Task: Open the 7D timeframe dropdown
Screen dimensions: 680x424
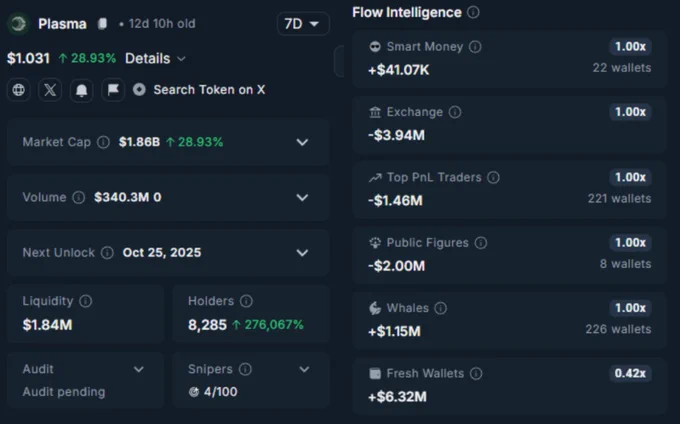Action: point(303,23)
